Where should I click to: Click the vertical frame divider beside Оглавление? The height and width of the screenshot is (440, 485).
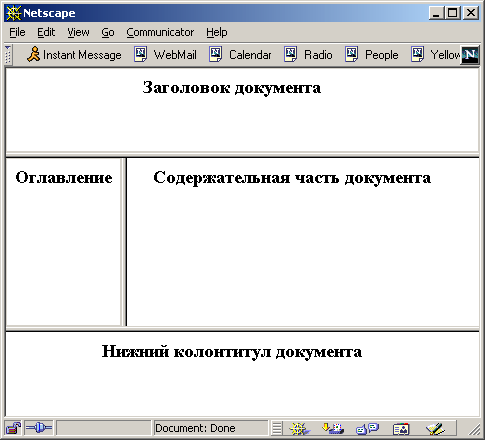tap(124, 242)
